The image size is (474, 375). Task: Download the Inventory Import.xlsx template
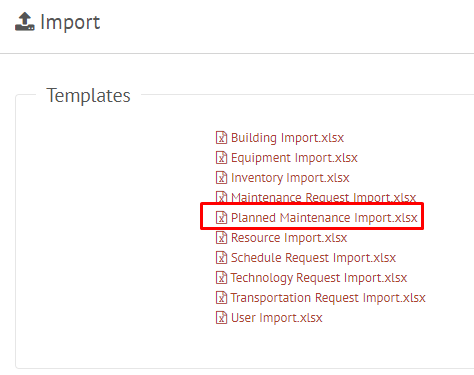click(290, 178)
